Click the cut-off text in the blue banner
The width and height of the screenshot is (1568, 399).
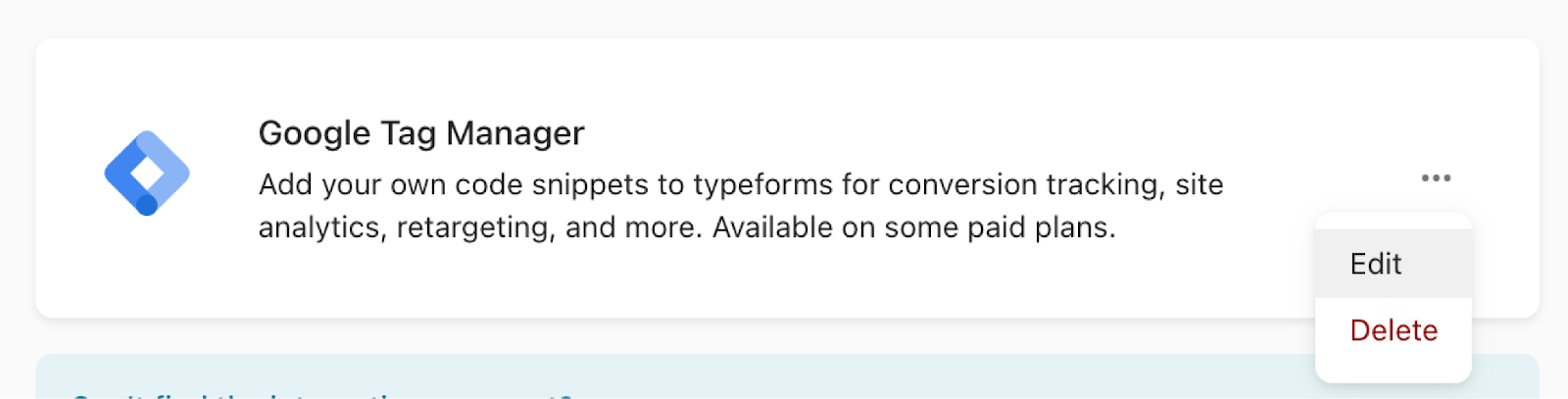click(323, 395)
